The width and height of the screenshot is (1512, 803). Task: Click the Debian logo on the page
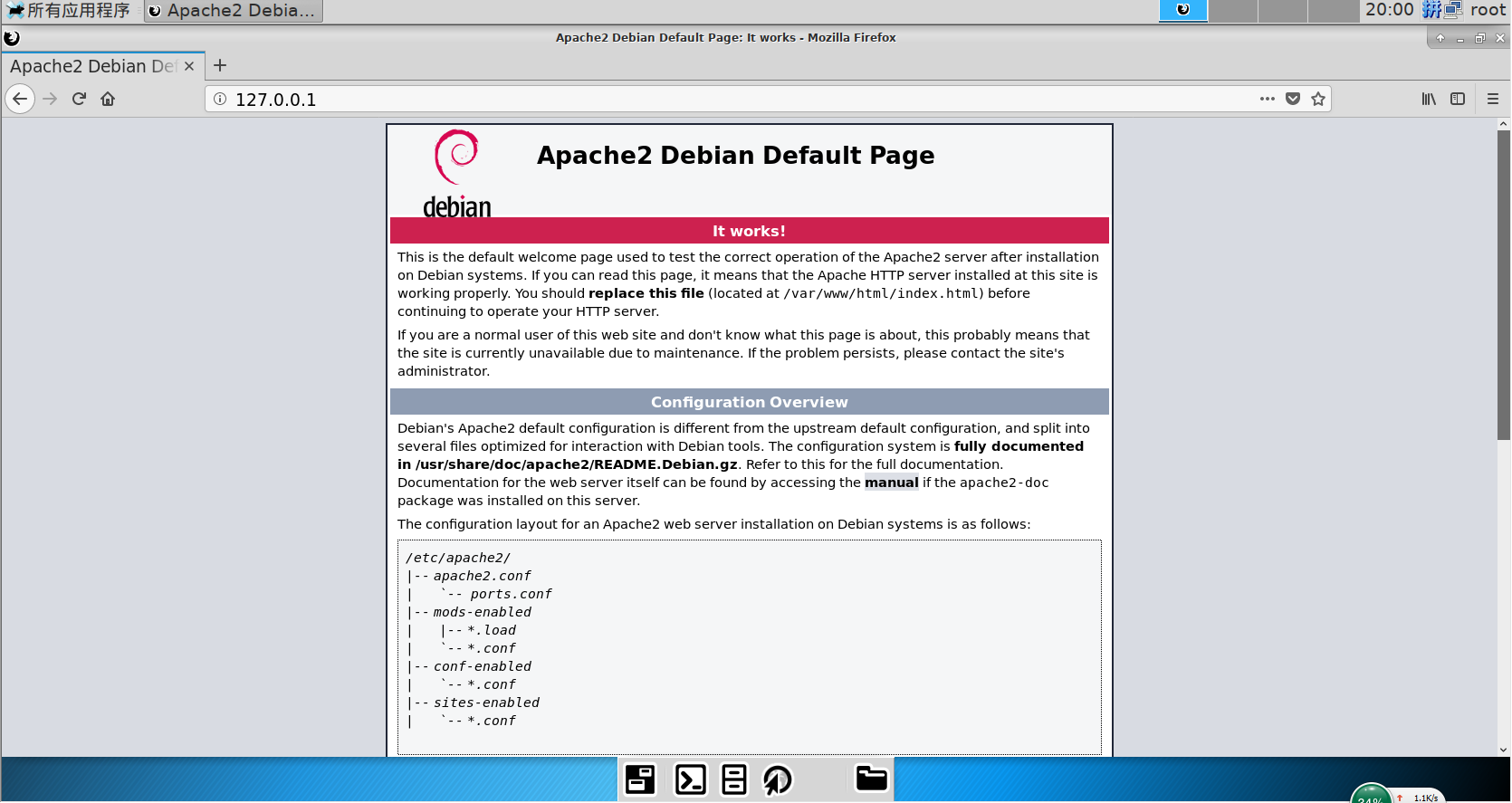click(457, 174)
